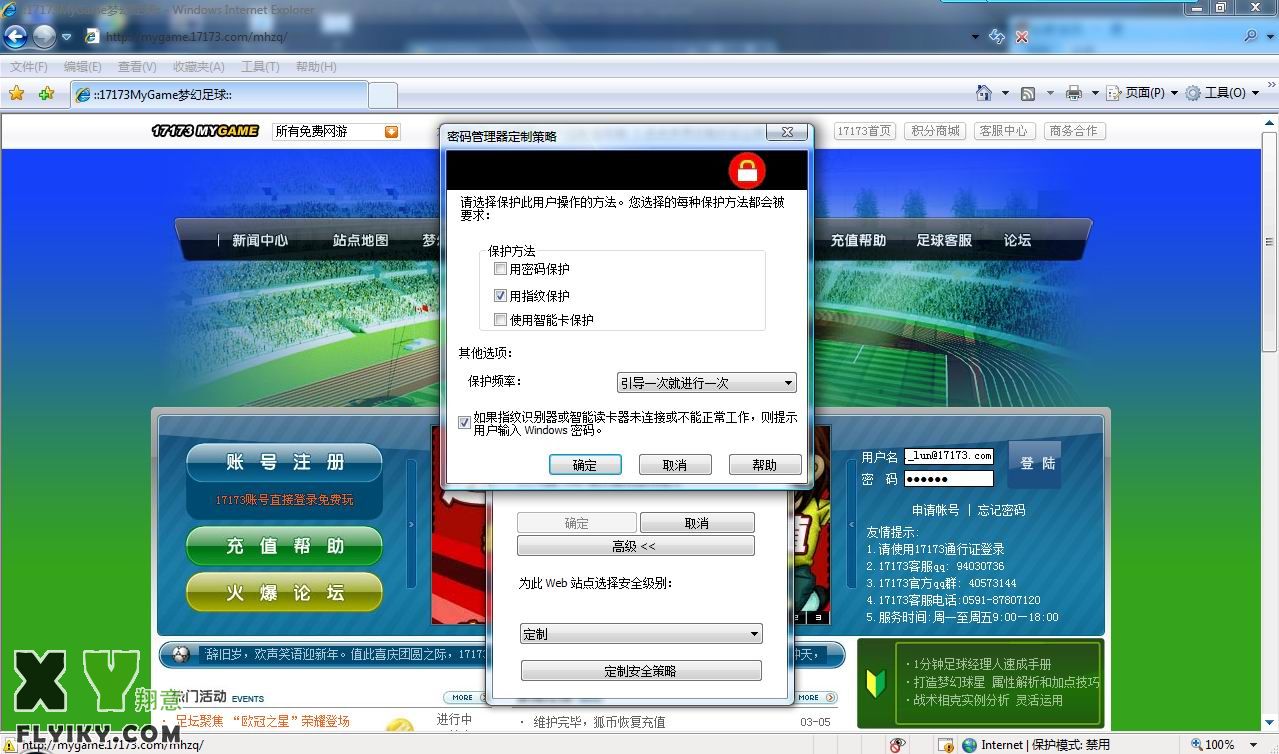Open the 查看(V) menu
Screen dimensions: 1279x754
click(x=137, y=67)
